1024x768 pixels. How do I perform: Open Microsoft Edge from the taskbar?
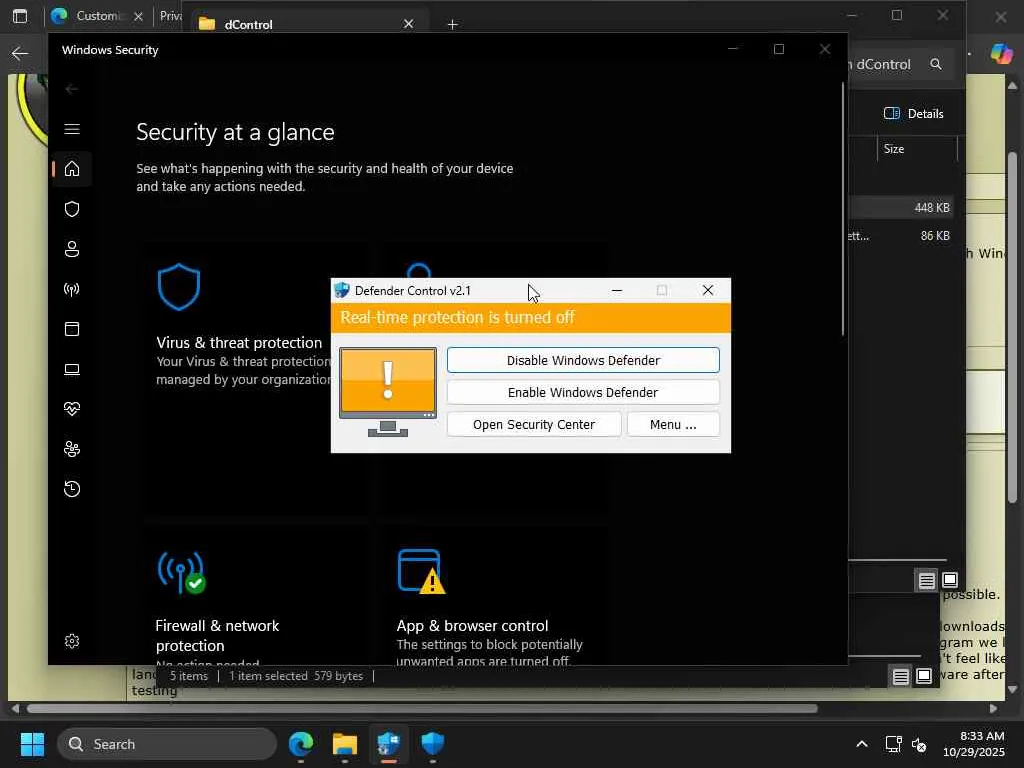pyautogui.click(x=301, y=744)
